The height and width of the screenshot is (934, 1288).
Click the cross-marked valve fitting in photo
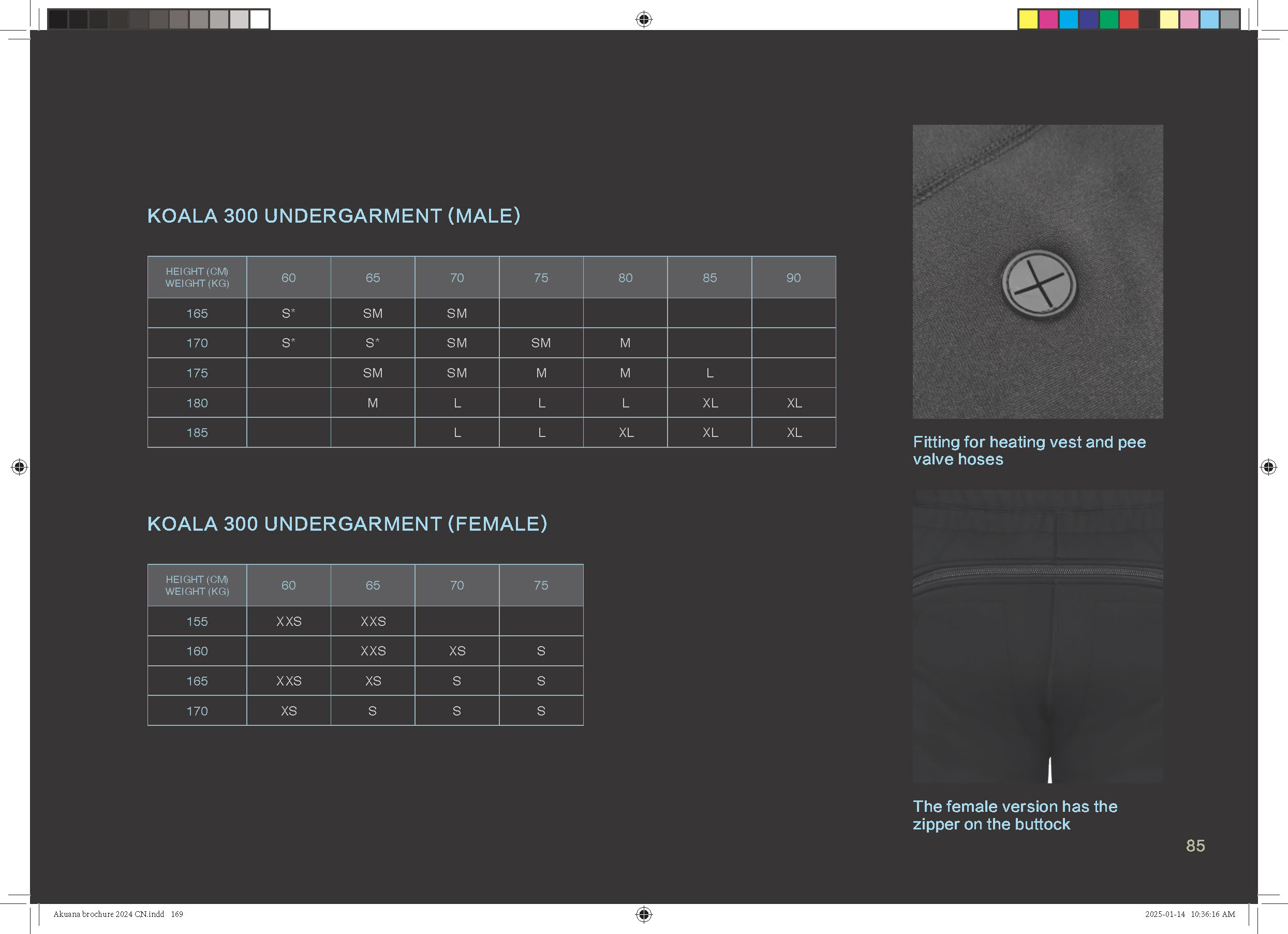click(x=1039, y=284)
